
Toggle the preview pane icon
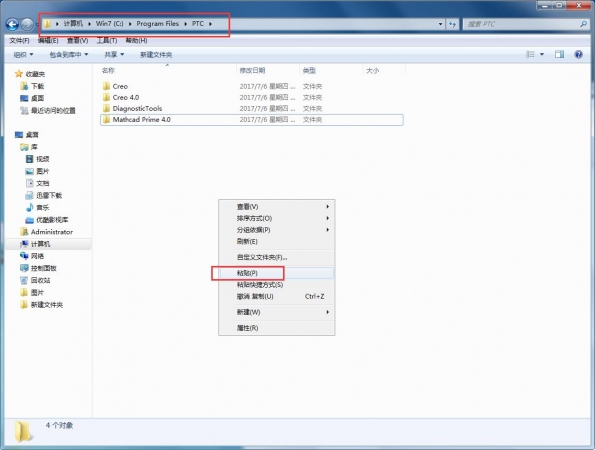(x=559, y=55)
